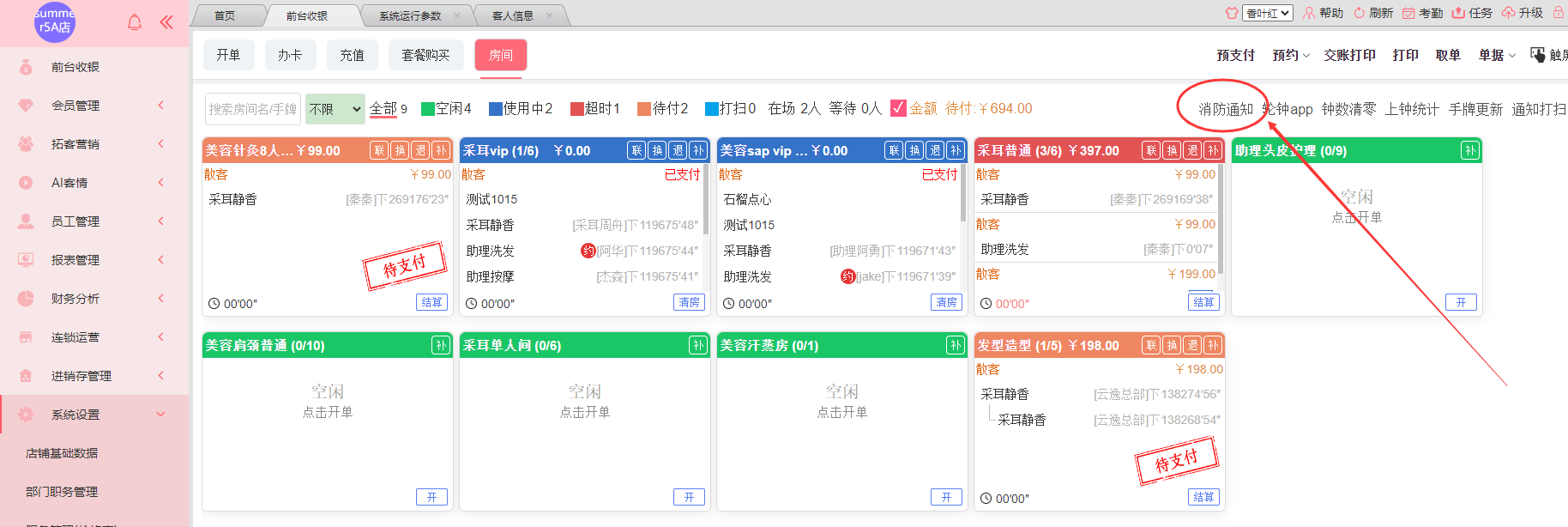Click the 补 icon on 美容汗蒸房 room

(x=956, y=346)
